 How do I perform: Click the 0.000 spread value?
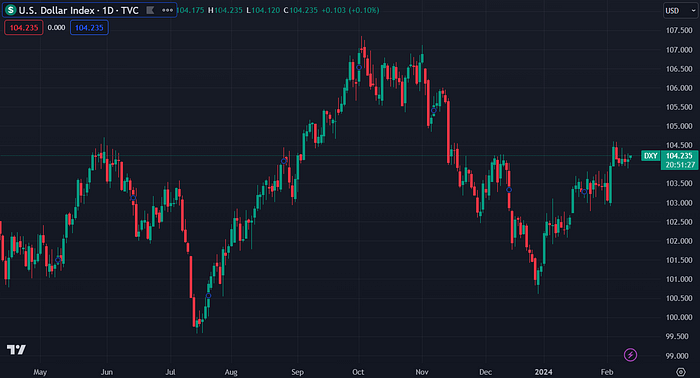coord(56,28)
